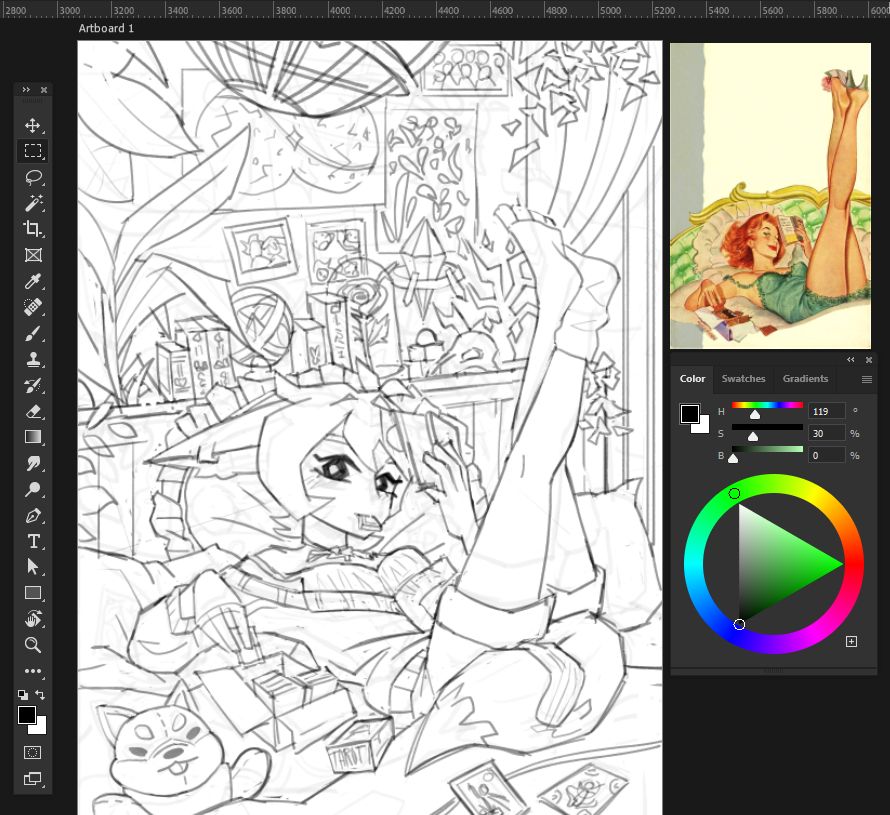
Task: Close the tools panel
Action: point(44,90)
